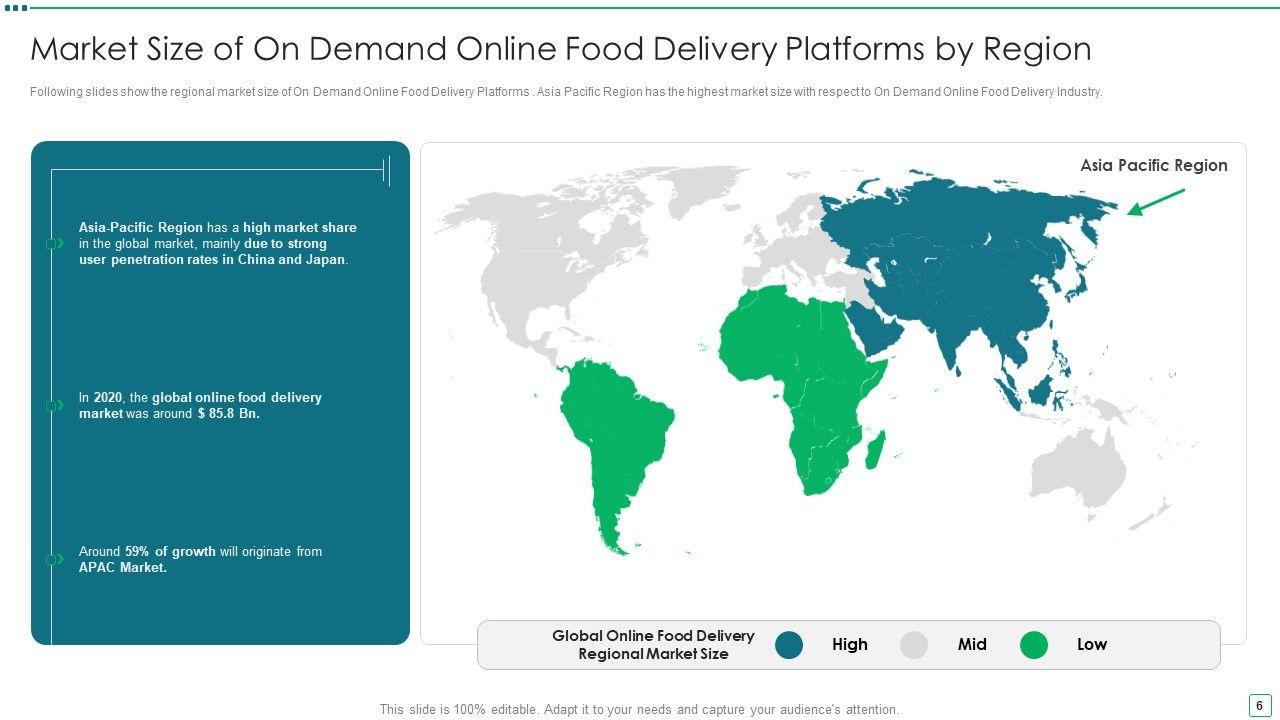The image size is (1280, 720).
Task: Select the bullet marker beside 2020 market text
Action: (55, 405)
